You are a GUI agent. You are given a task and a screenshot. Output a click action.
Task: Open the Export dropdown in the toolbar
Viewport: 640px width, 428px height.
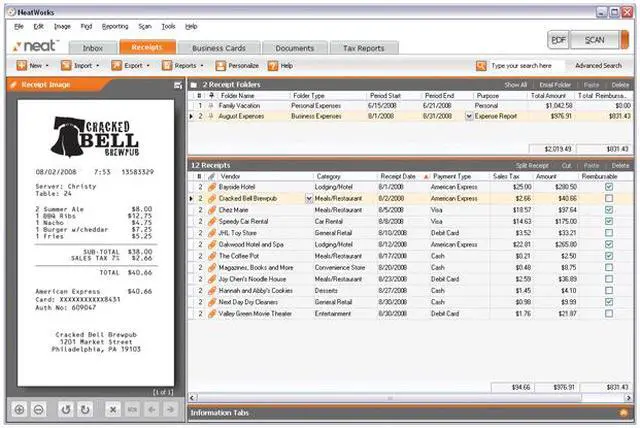(x=131, y=66)
